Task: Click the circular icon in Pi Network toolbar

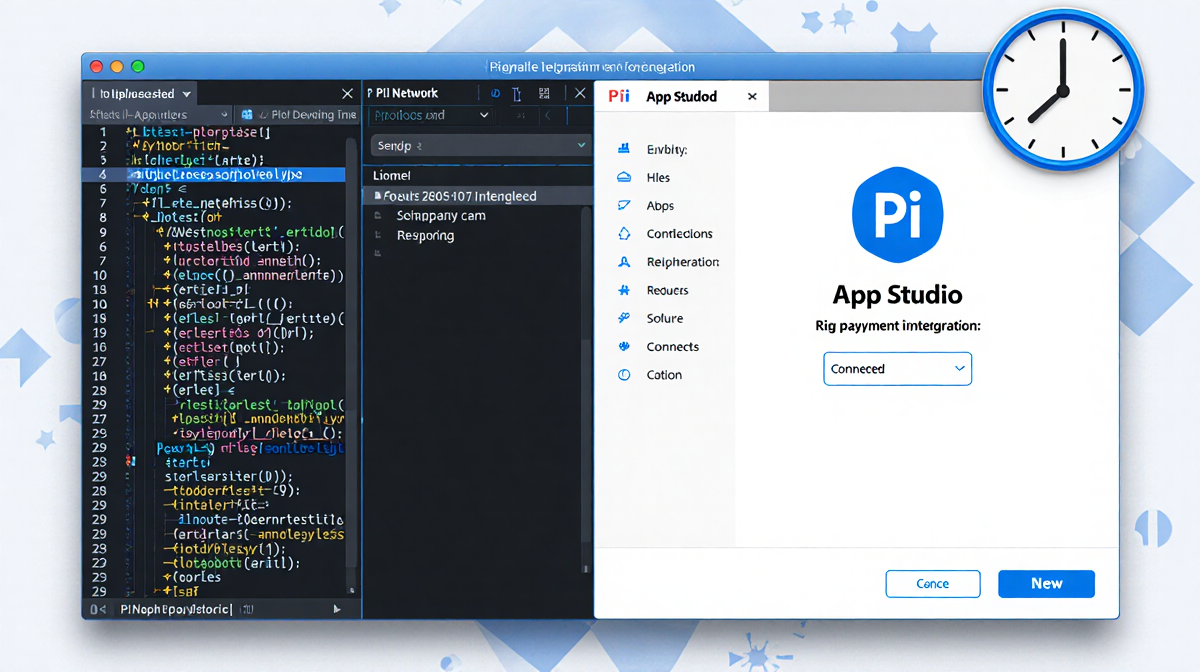Action: pyautogui.click(x=494, y=93)
